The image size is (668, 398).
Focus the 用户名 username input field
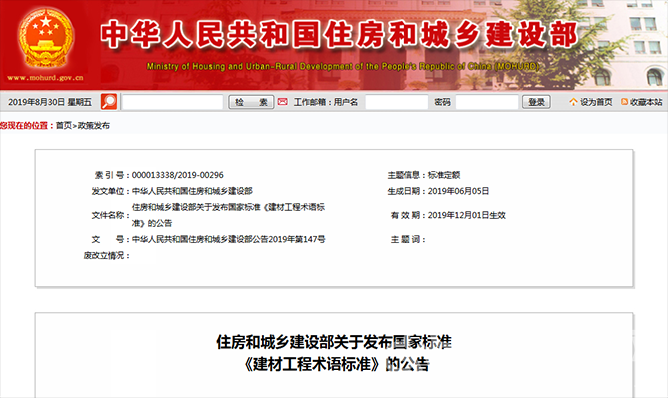click(397, 102)
